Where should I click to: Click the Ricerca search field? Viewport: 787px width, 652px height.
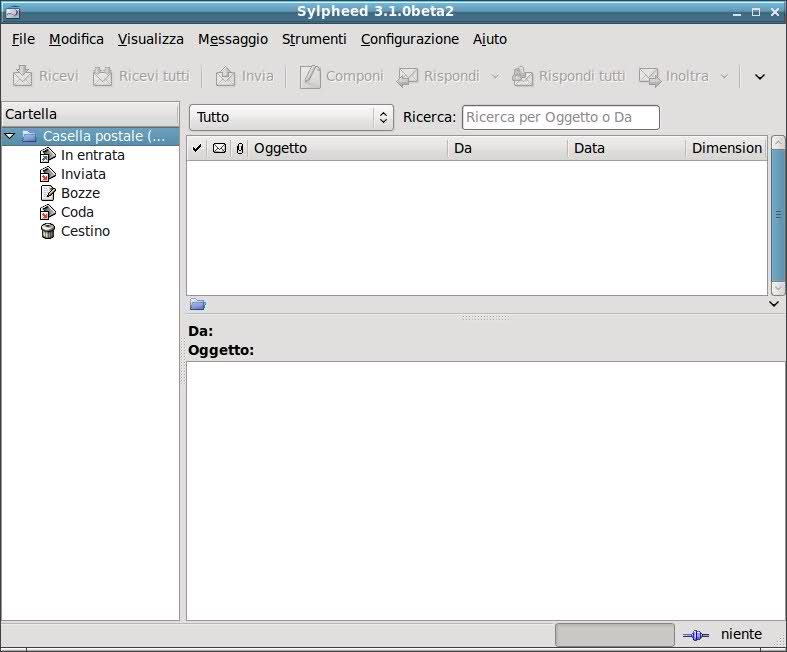560,117
